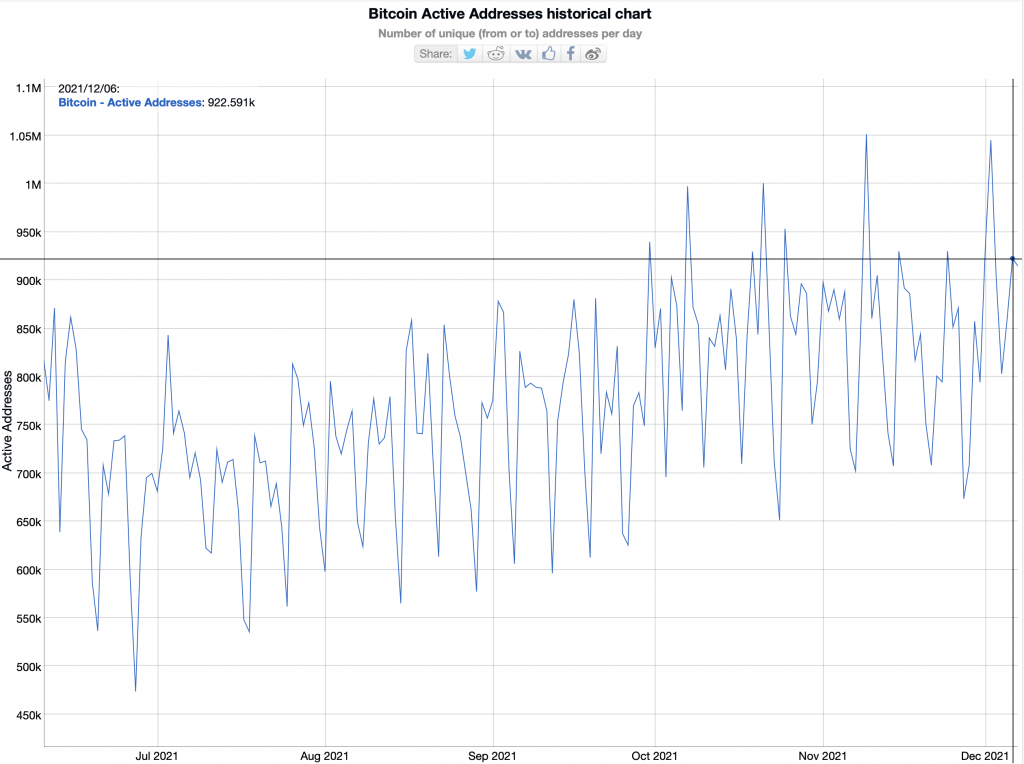
Task: Click the vertical 'Active Addresses' axis title
Action: pyautogui.click(x=8, y=421)
